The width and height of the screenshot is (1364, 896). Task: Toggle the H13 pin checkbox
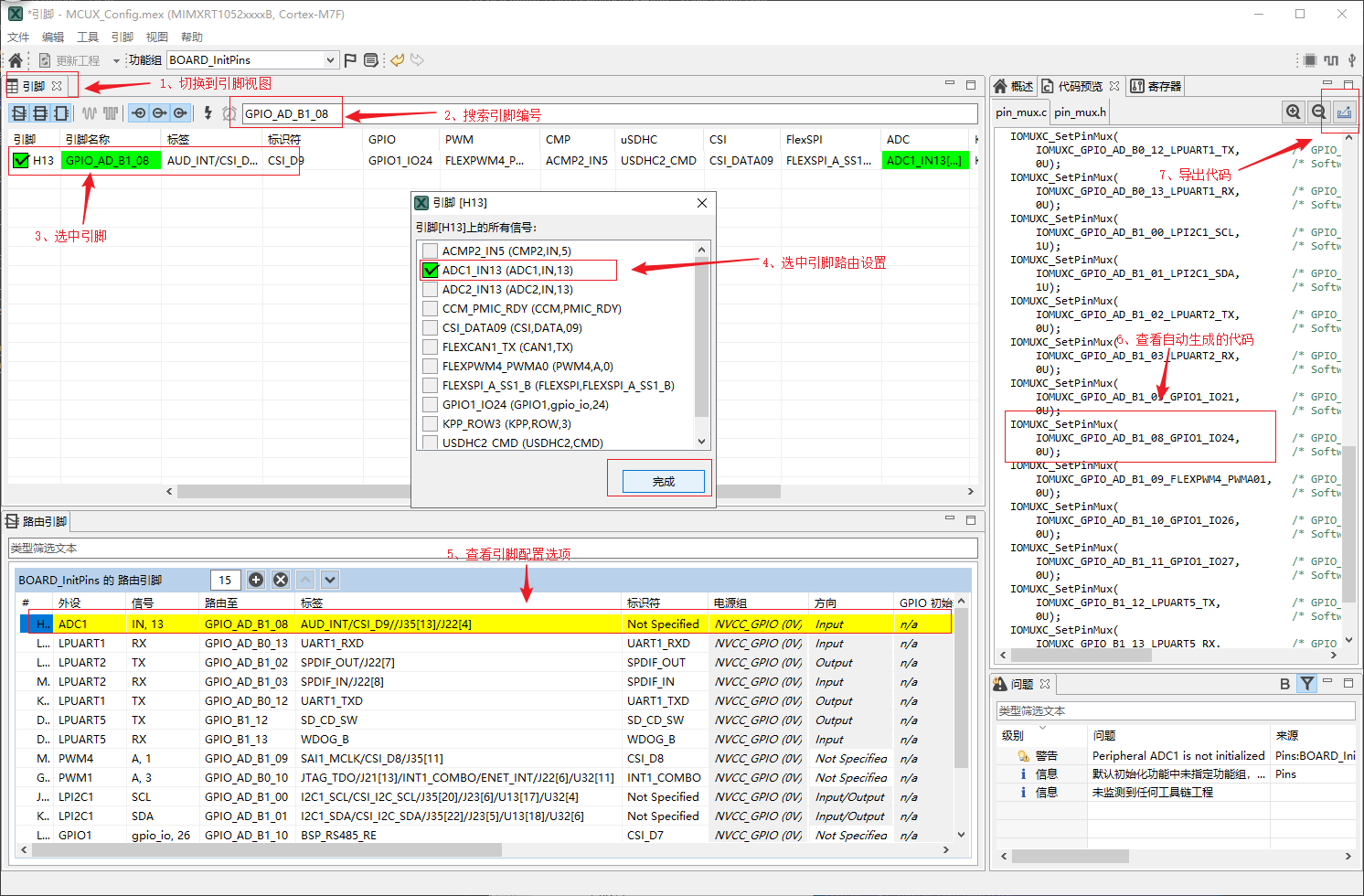pos(21,161)
